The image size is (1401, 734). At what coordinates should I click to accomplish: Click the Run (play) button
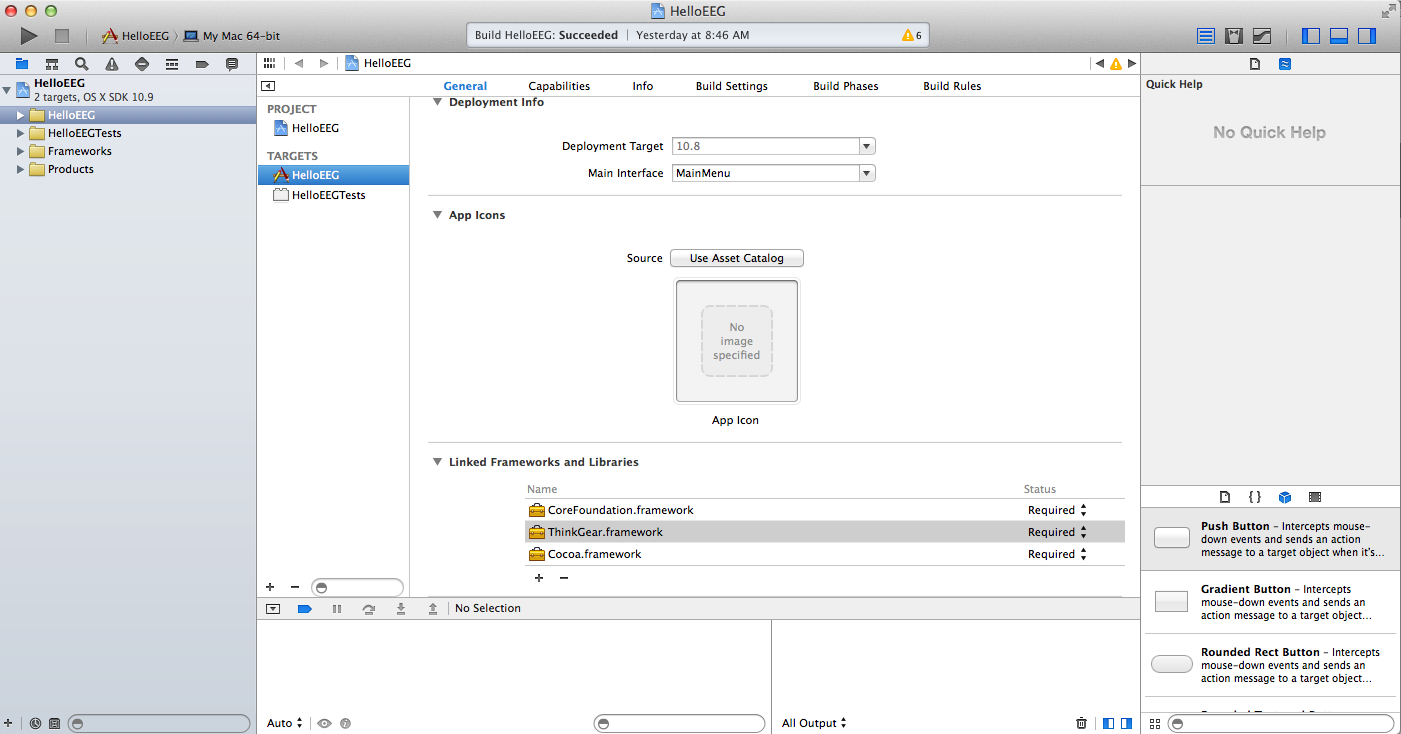[29, 36]
